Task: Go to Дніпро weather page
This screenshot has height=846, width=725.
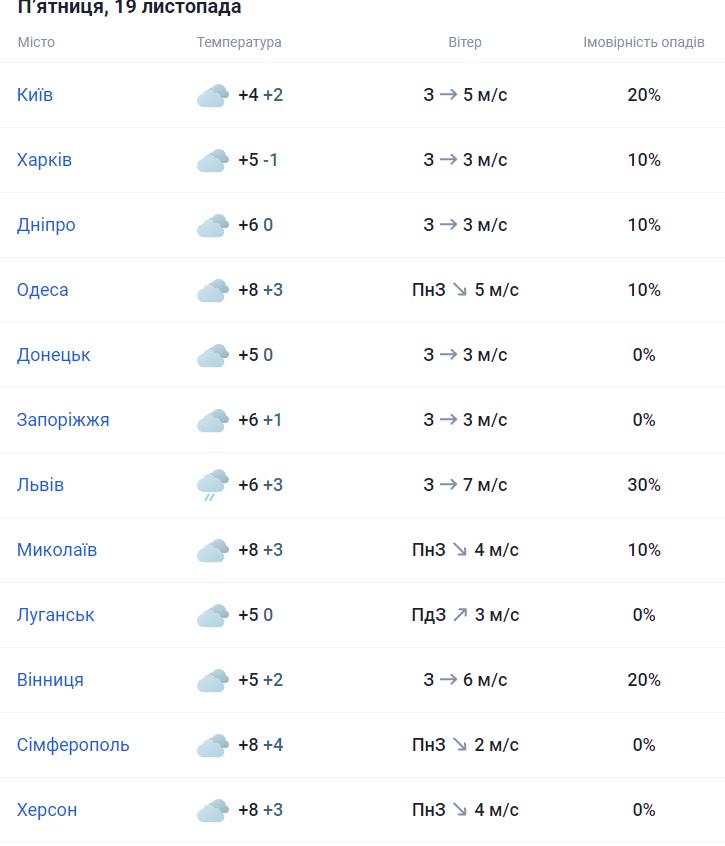Action: pyautogui.click(x=46, y=225)
